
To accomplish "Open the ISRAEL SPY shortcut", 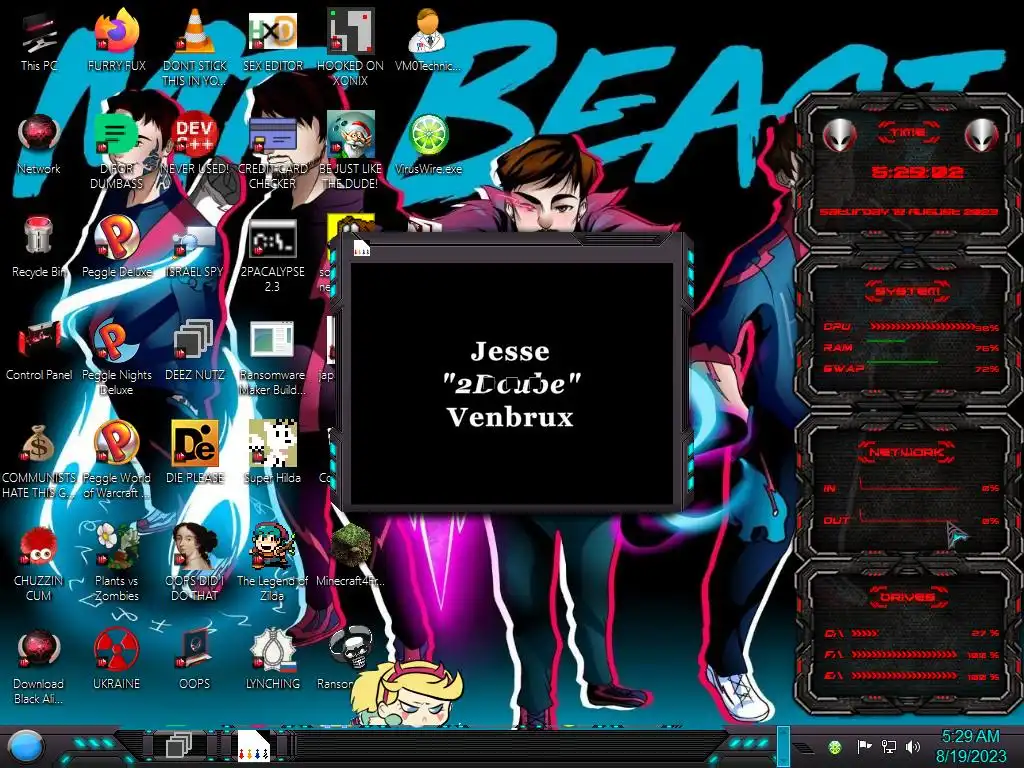I will [195, 240].
